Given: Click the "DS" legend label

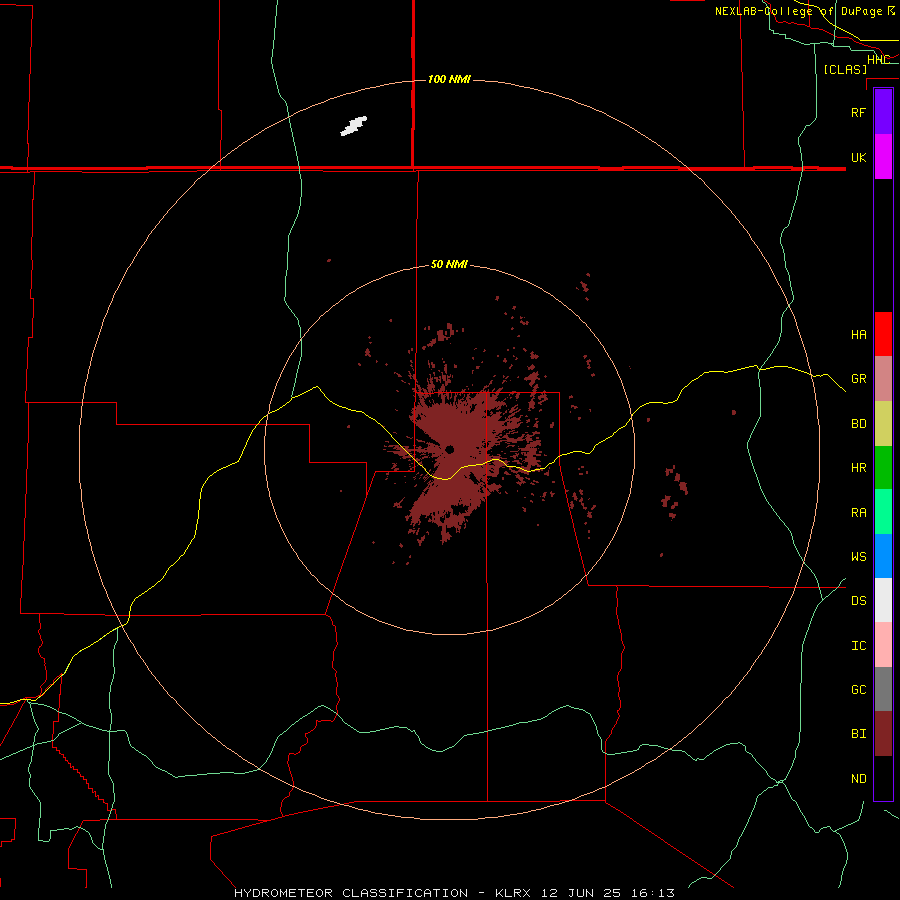Looking at the screenshot, I should 858,600.
